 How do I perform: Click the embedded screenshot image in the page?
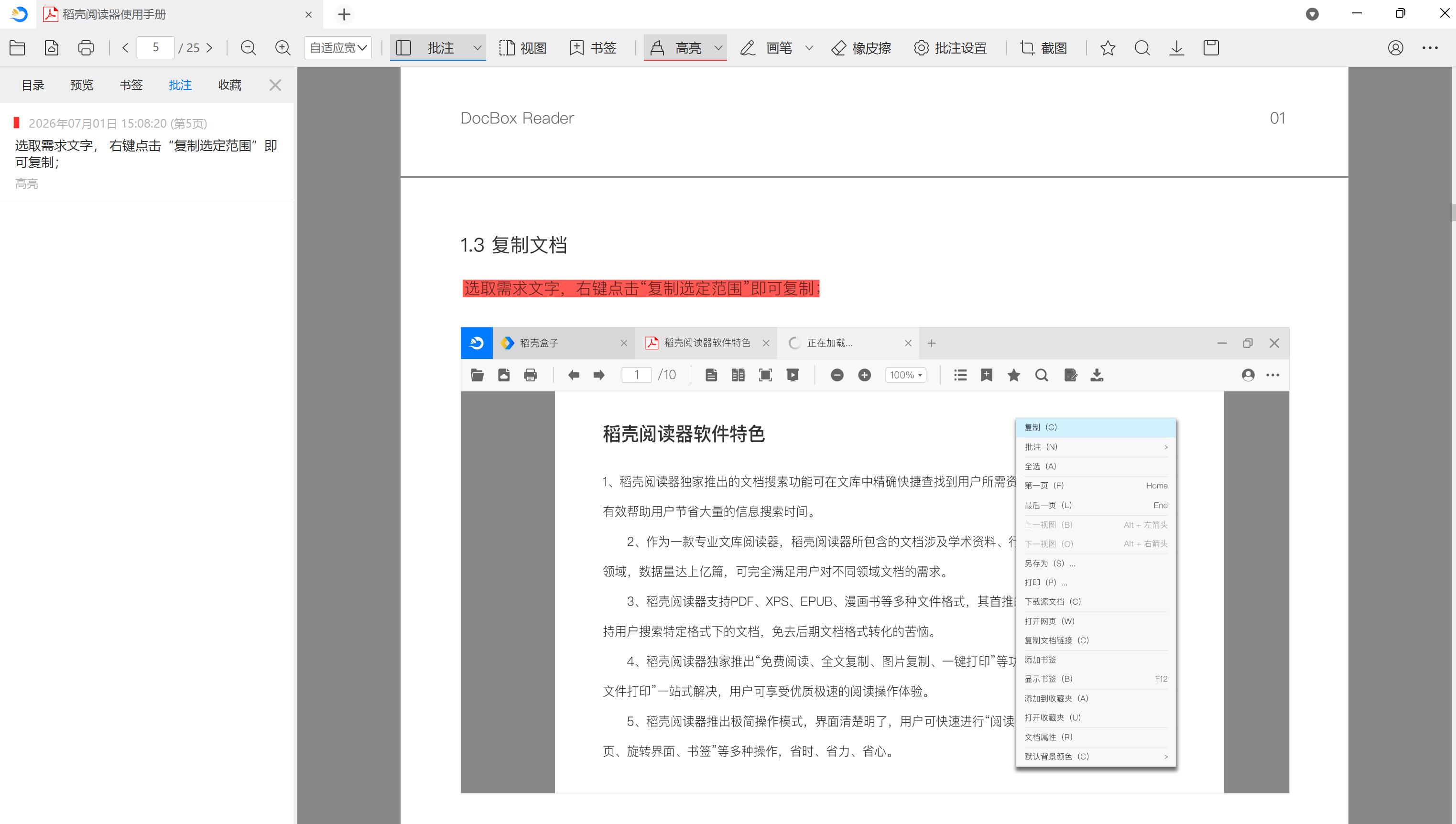click(x=875, y=560)
